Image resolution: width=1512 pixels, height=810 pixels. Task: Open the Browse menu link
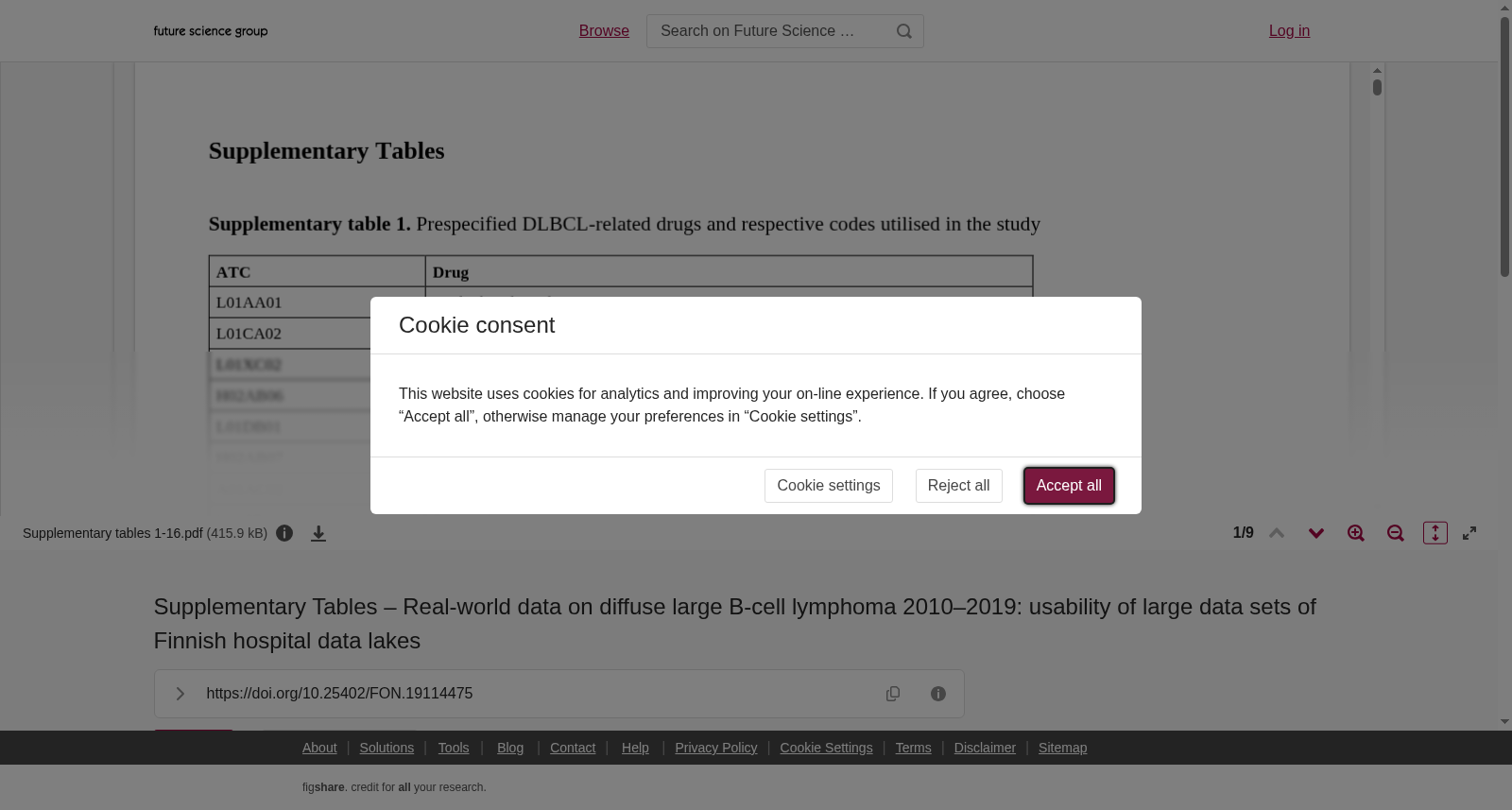tap(604, 31)
